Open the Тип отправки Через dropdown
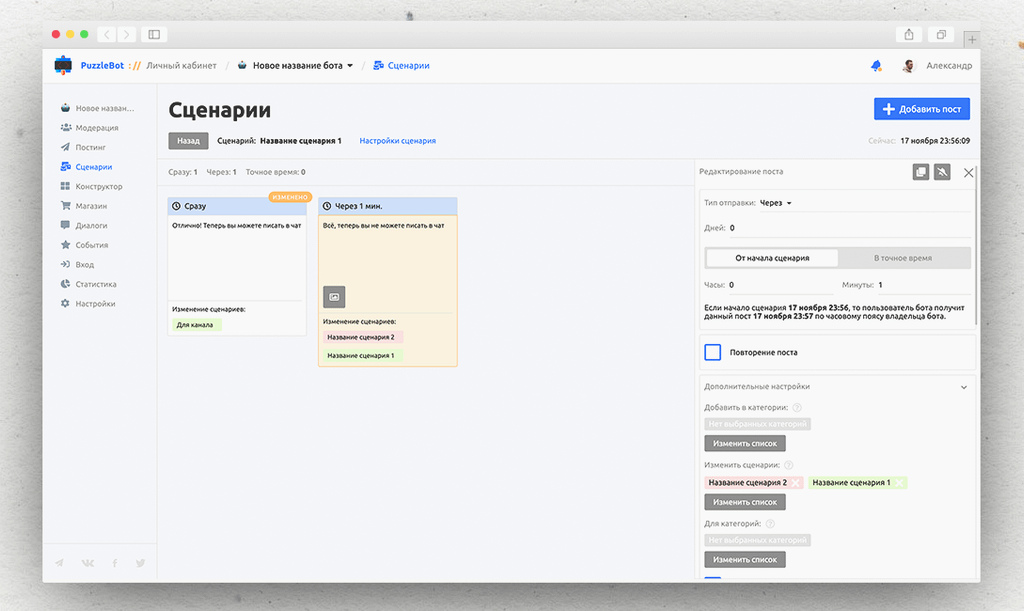The height and width of the screenshot is (611, 1024). (x=775, y=203)
